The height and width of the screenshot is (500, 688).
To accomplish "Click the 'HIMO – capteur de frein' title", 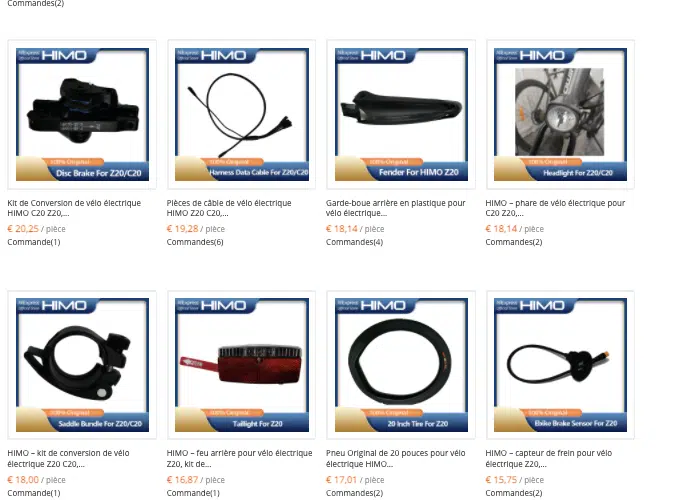I will 548,458.
